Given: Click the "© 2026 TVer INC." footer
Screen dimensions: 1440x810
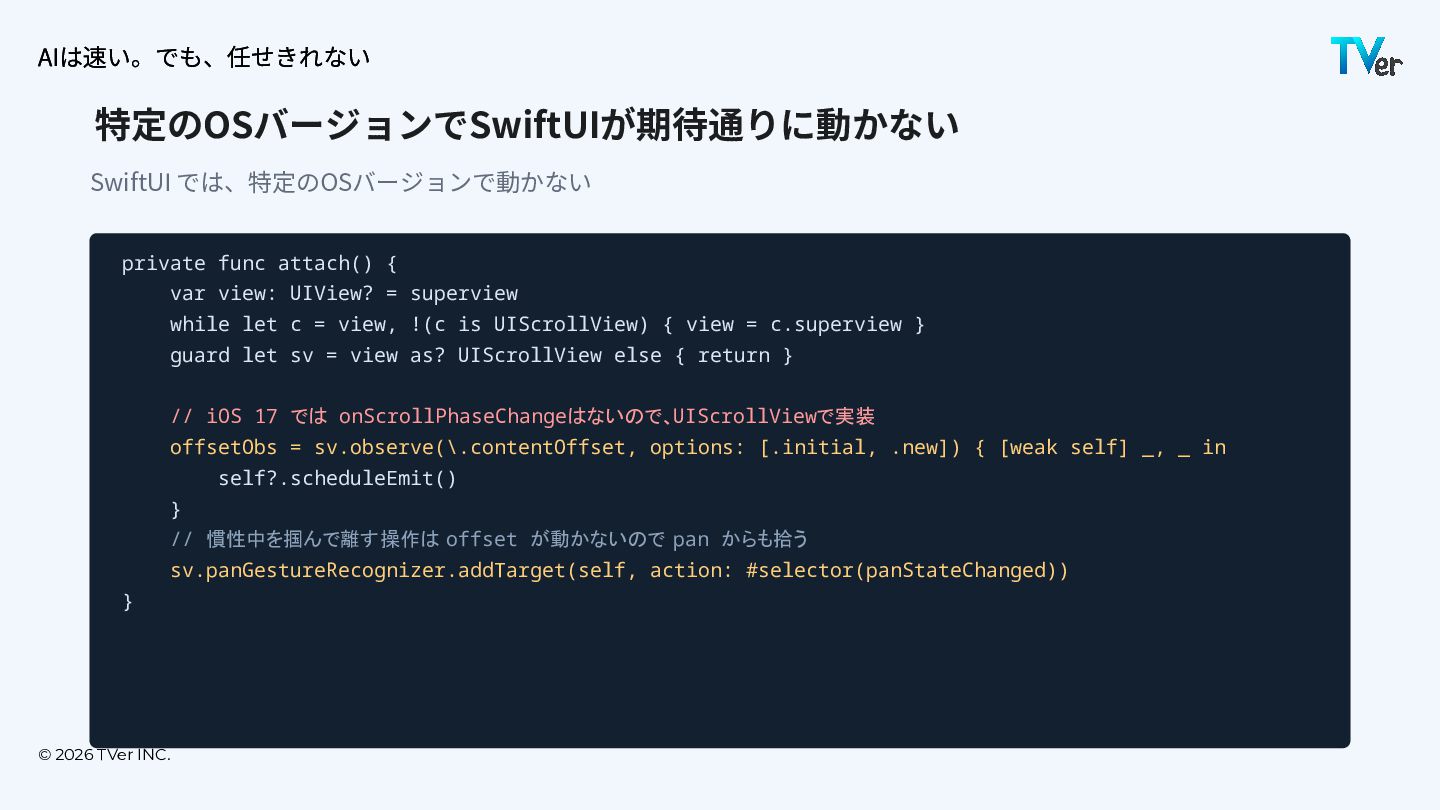Looking at the screenshot, I should tap(104, 755).
